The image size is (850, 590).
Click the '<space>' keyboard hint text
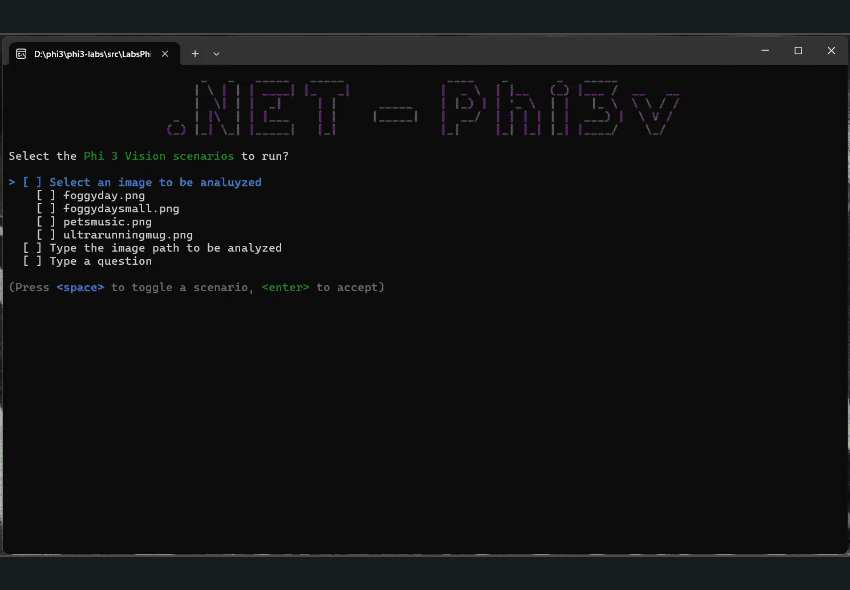80,287
